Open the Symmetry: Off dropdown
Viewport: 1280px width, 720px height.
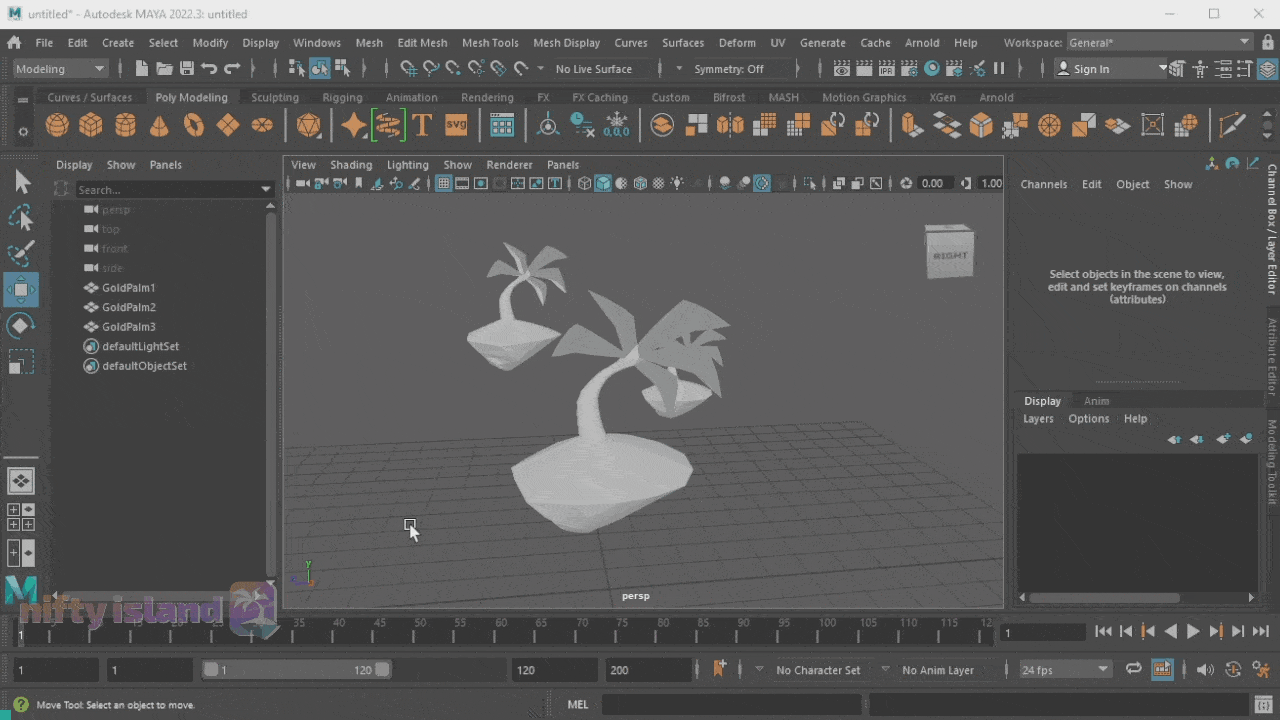[730, 69]
